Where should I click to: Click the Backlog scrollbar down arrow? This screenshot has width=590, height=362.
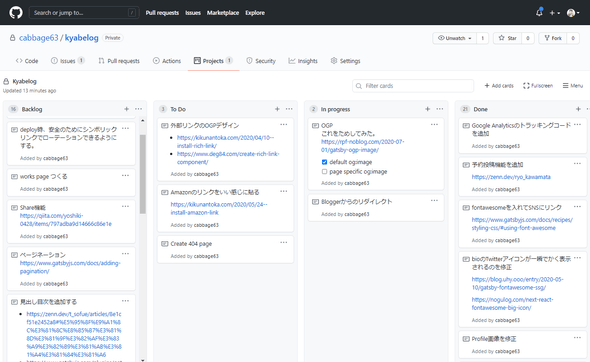143,360
